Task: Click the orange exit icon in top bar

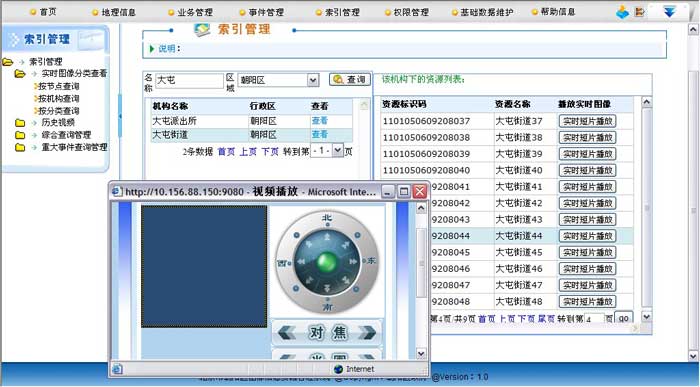Action: click(640, 12)
